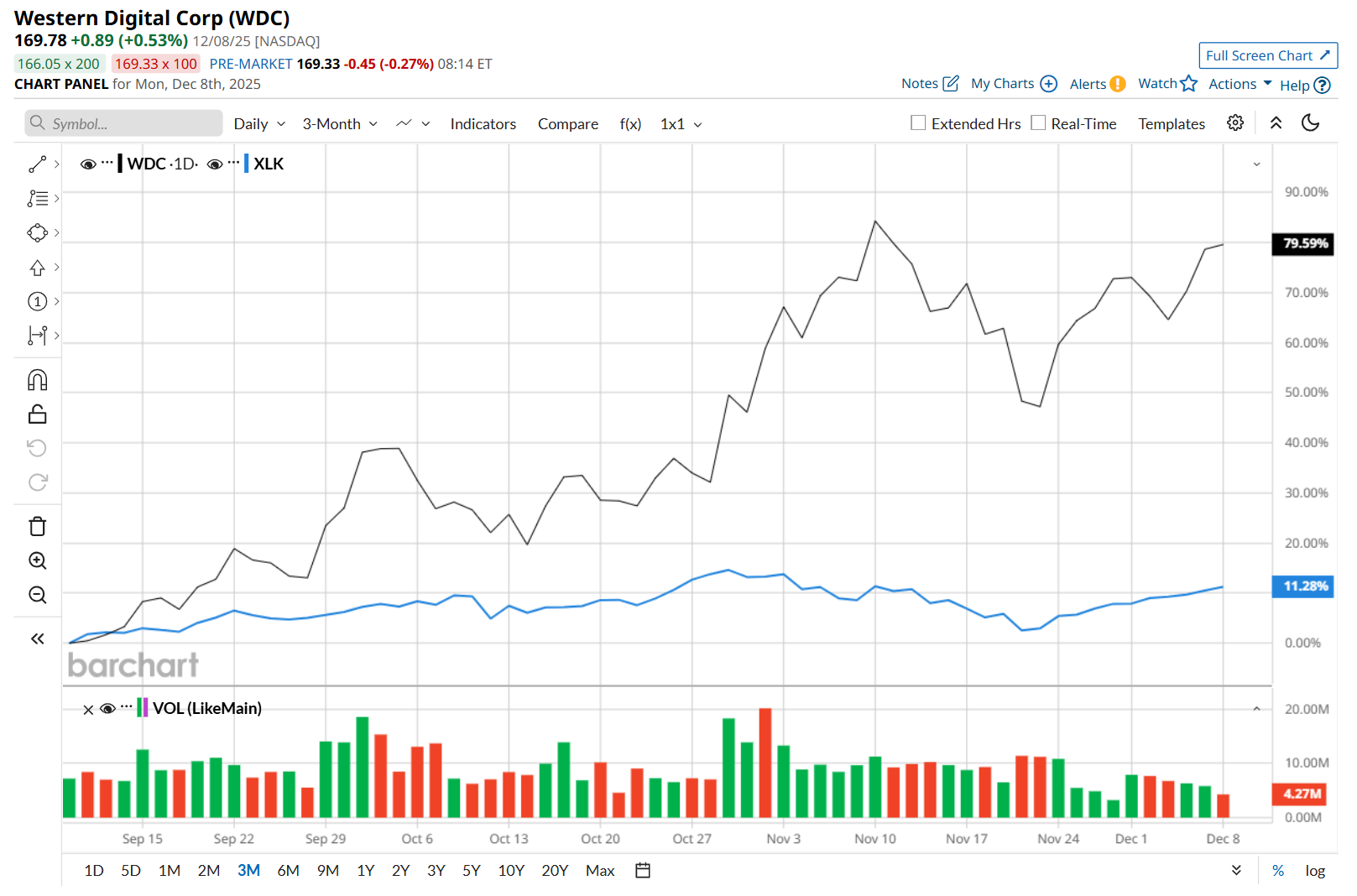1357x896 pixels.
Task: Hide the XLK comparison series
Action: (215, 164)
